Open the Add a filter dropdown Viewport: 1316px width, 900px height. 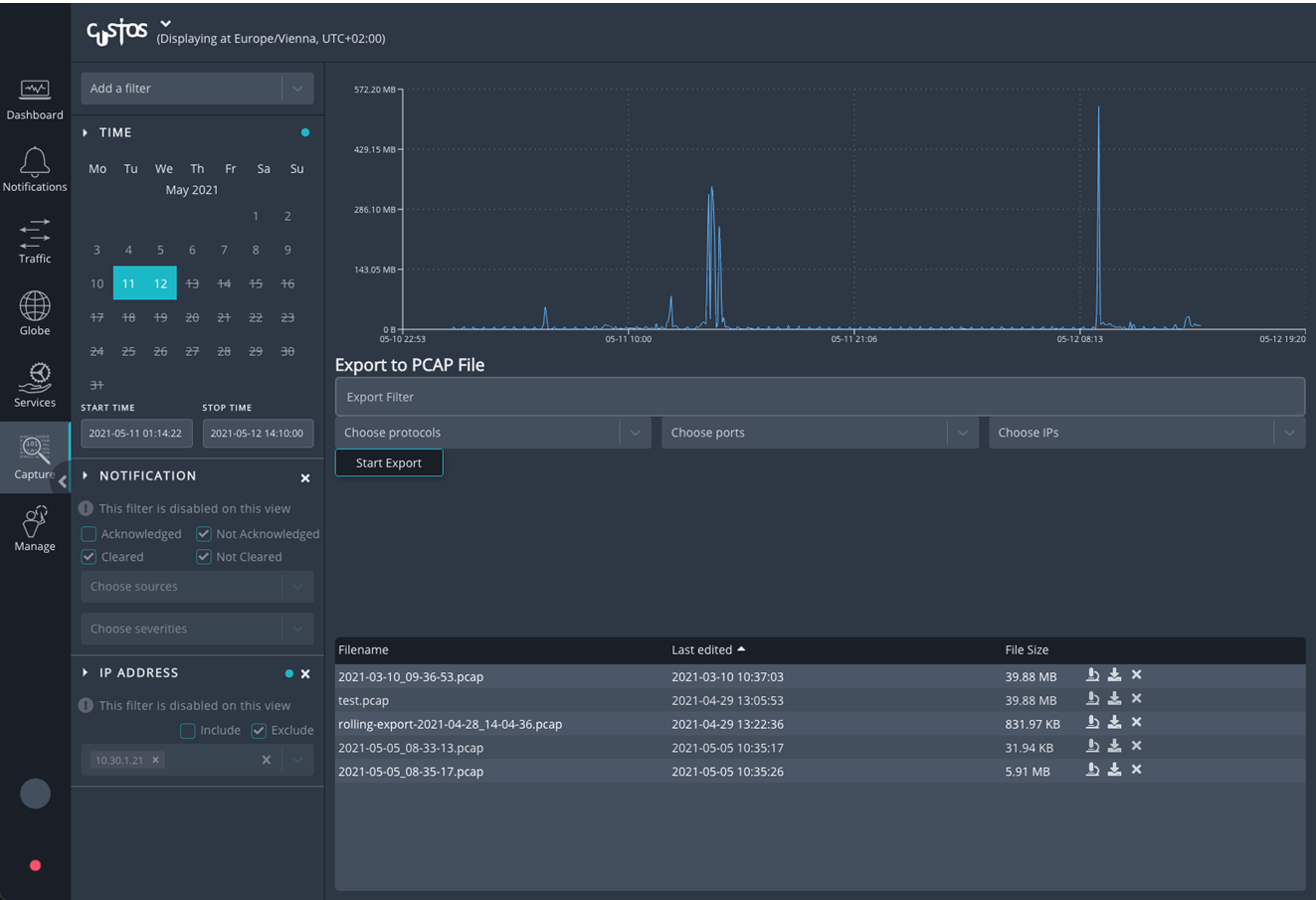(197, 89)
